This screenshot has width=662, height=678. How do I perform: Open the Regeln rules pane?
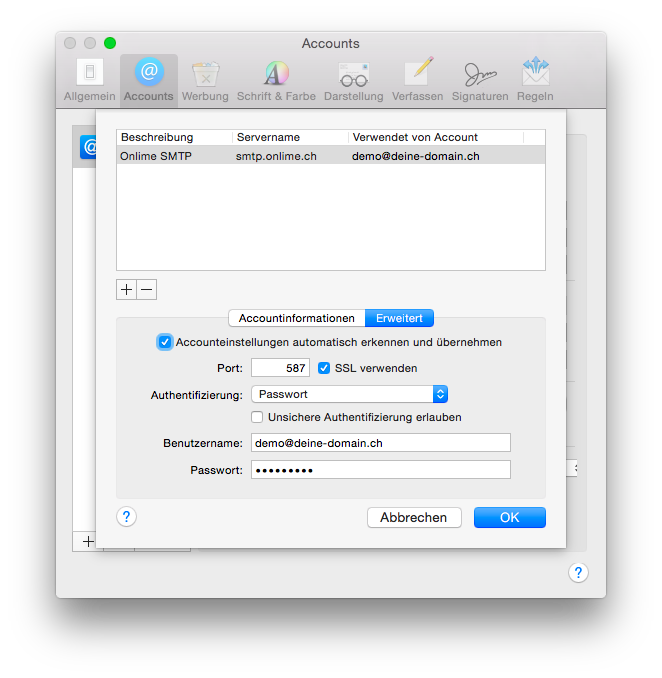tap(535, 80)
